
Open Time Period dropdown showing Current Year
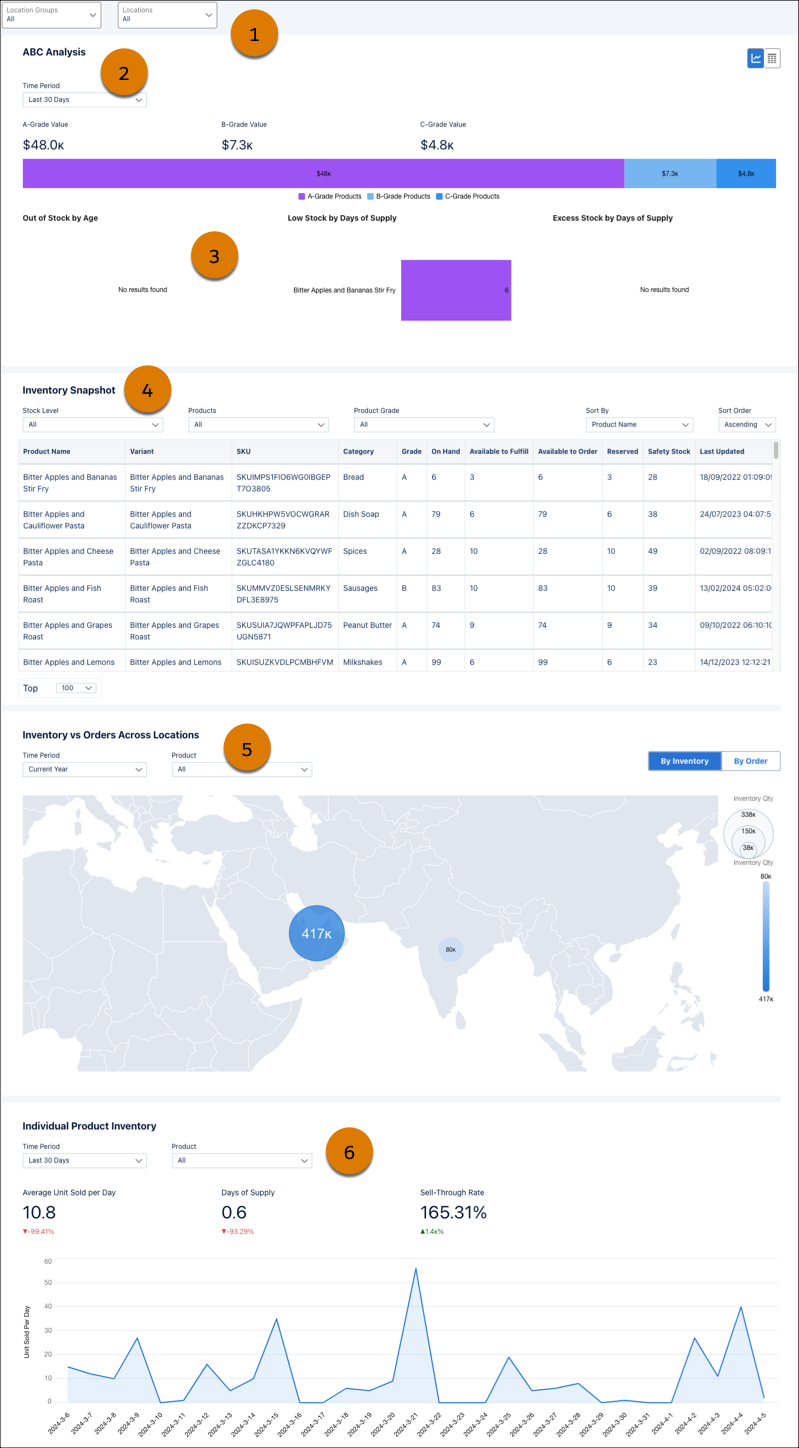pyautogui.click(x=84, y=769)
